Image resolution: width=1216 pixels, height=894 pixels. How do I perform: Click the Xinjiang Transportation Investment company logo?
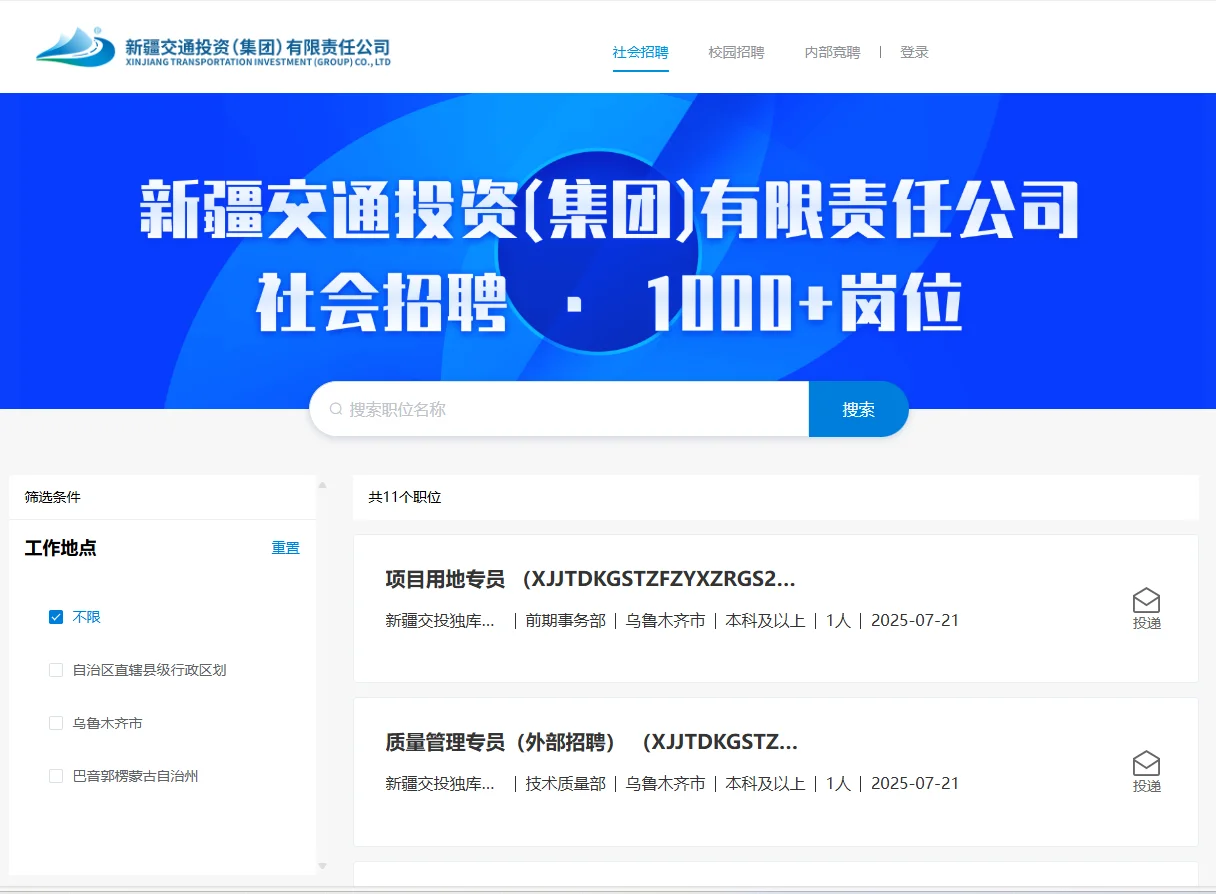tap(212, 48)
